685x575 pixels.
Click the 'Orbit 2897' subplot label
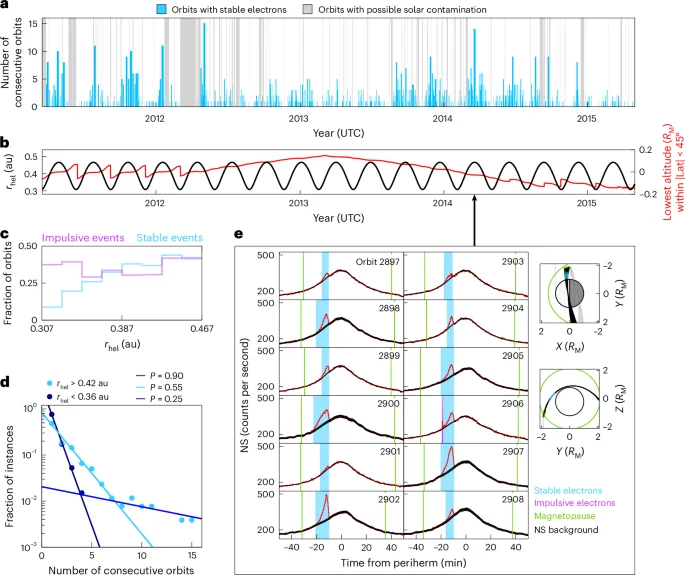click(x=377, y=262)
